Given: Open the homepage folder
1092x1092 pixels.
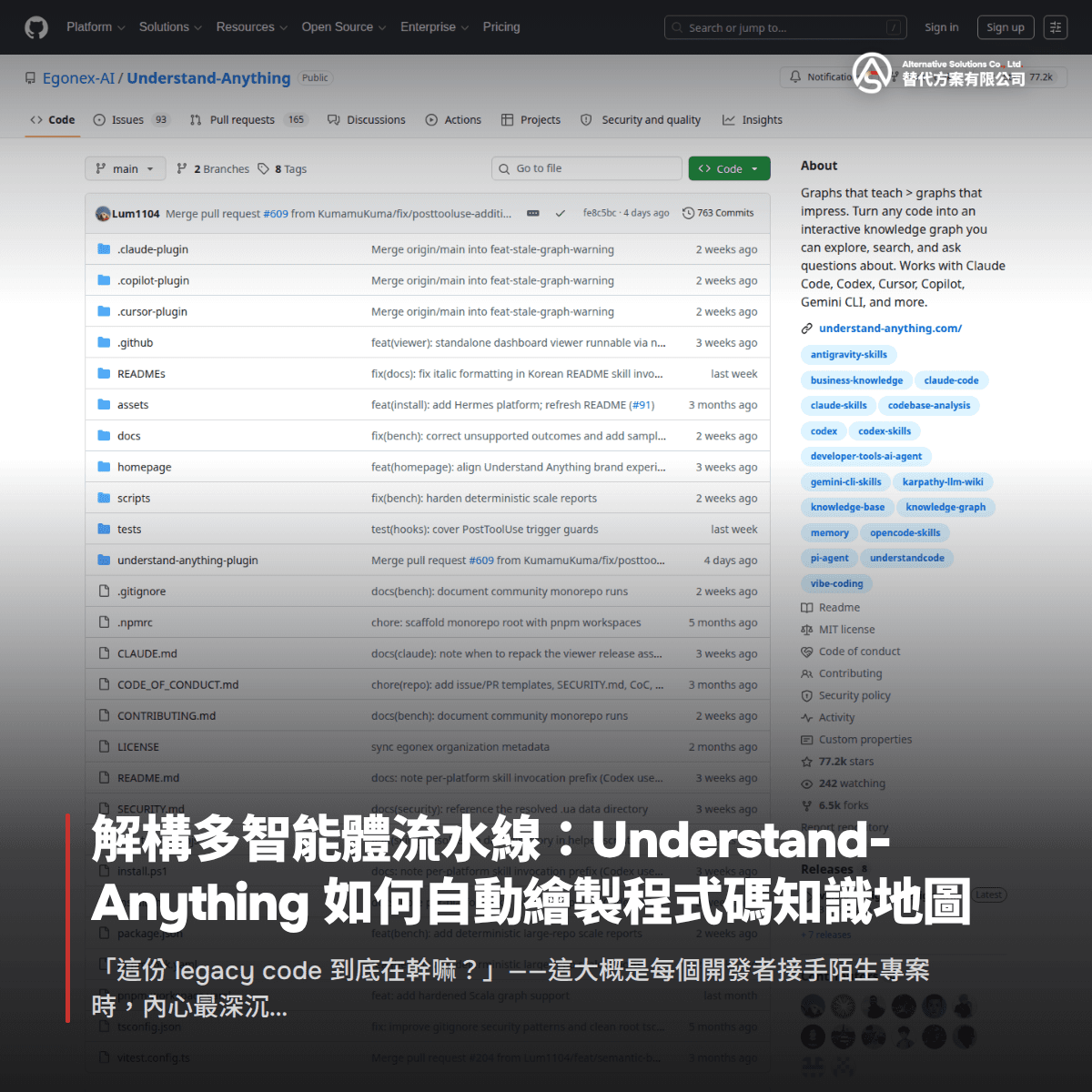Looking at the screenshot, I should (144, 467).
